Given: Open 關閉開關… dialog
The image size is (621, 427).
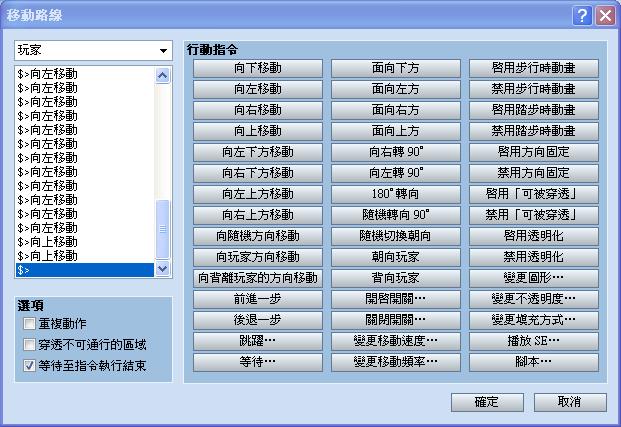Looking at the screenshot, I should 396,320.
